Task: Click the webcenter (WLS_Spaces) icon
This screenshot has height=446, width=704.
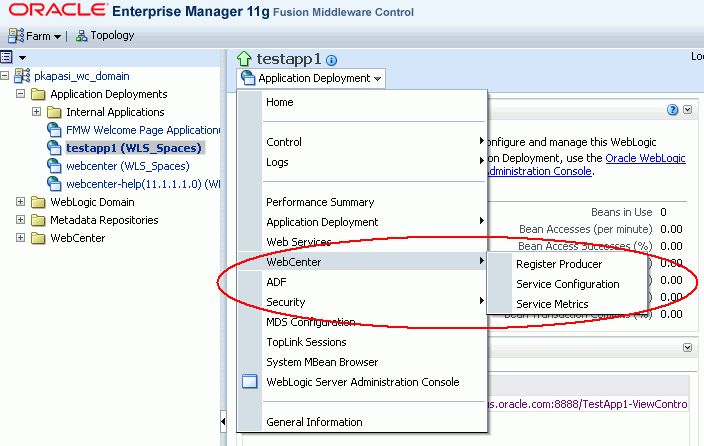Action: (x=54, y=166)
